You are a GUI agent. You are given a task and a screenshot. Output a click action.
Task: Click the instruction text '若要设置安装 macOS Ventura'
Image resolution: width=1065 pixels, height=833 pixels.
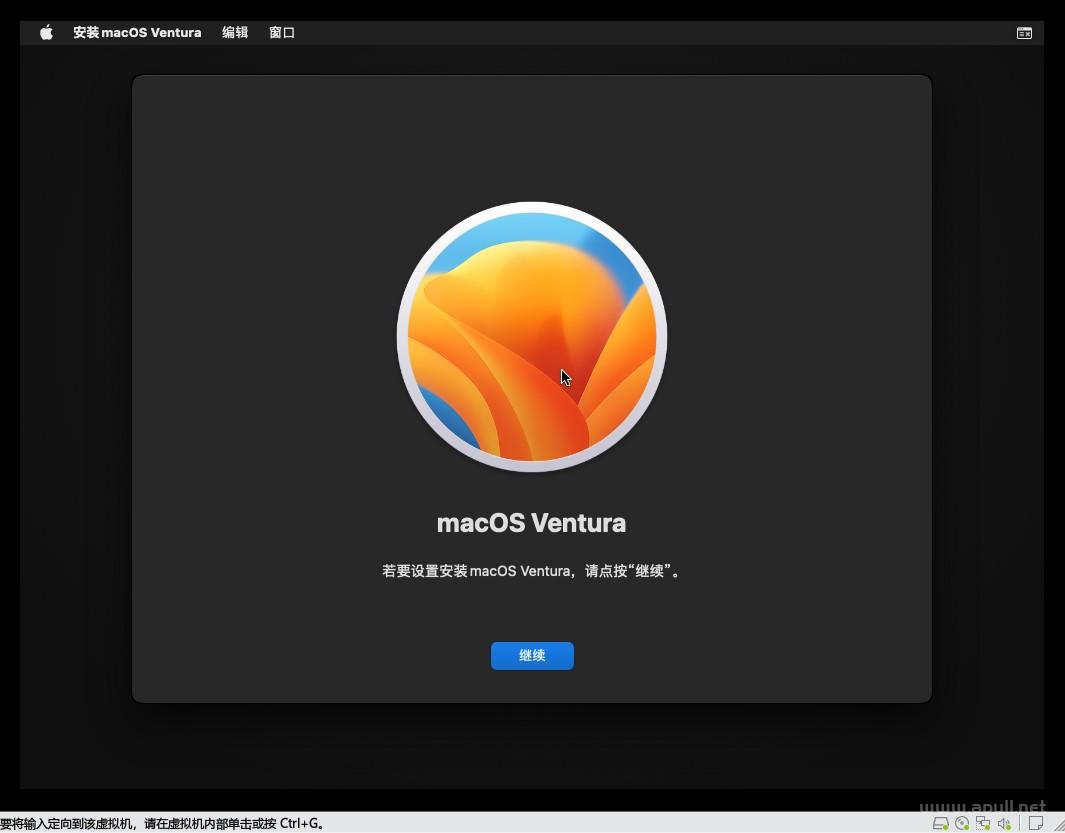[x=476, y=571]
